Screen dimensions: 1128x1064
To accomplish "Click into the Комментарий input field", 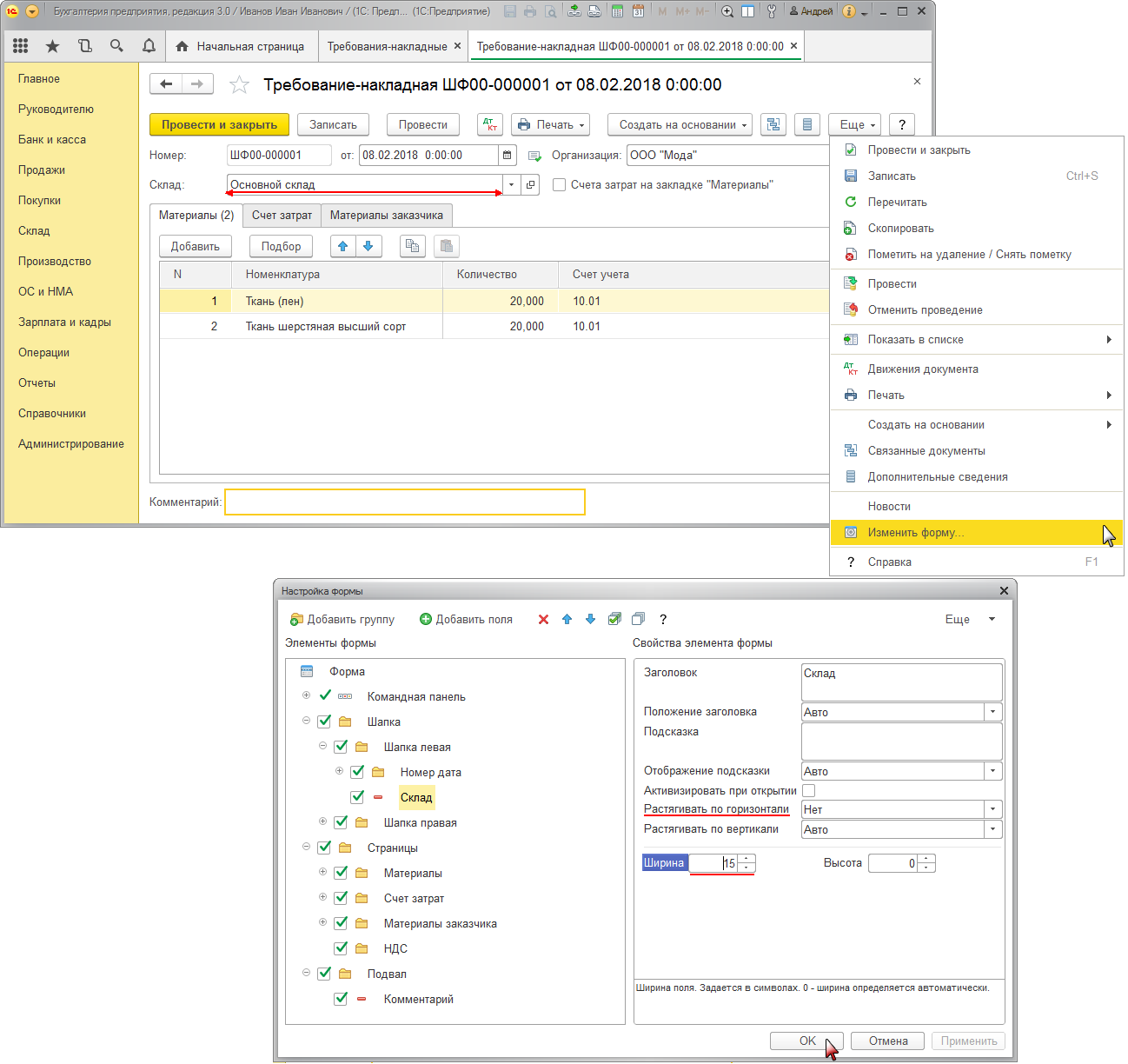I will (x=404, y=502).
